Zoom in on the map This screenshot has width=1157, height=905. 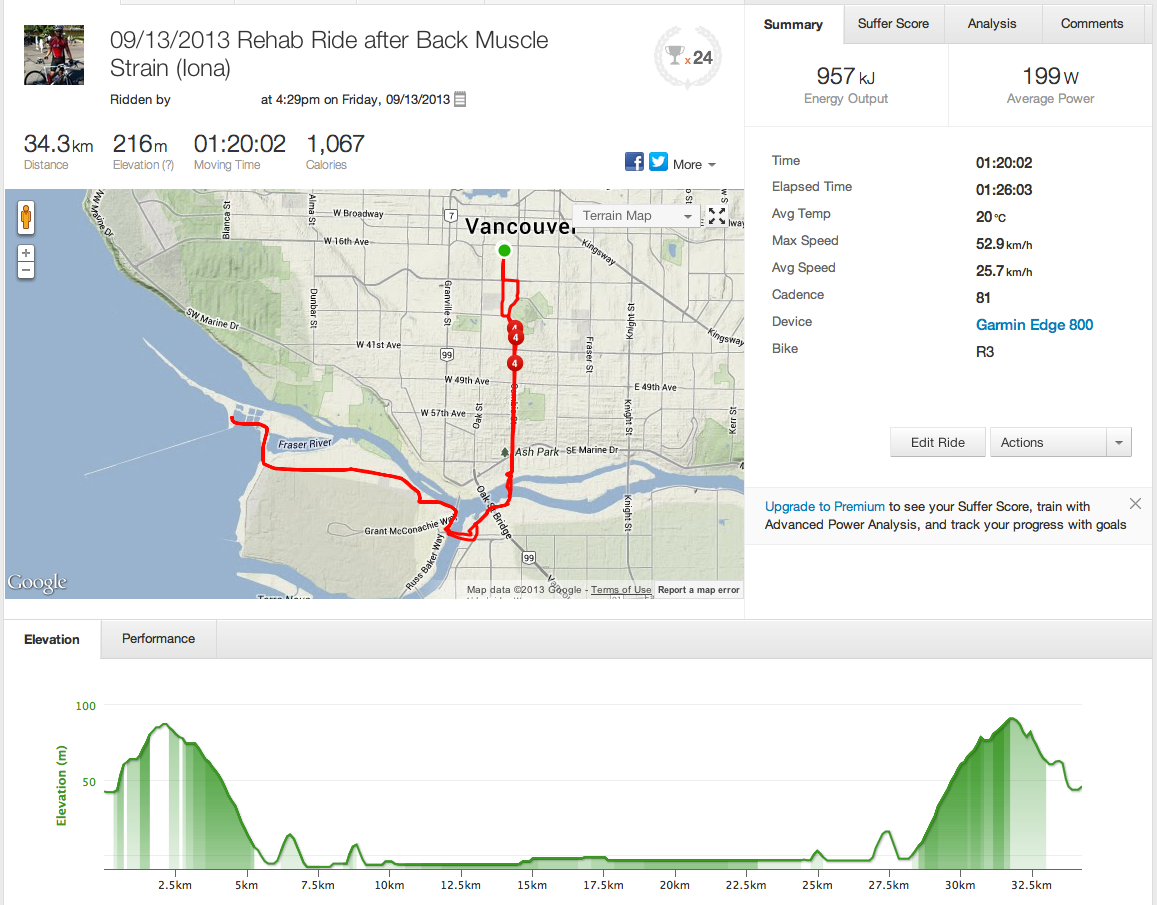26,253
